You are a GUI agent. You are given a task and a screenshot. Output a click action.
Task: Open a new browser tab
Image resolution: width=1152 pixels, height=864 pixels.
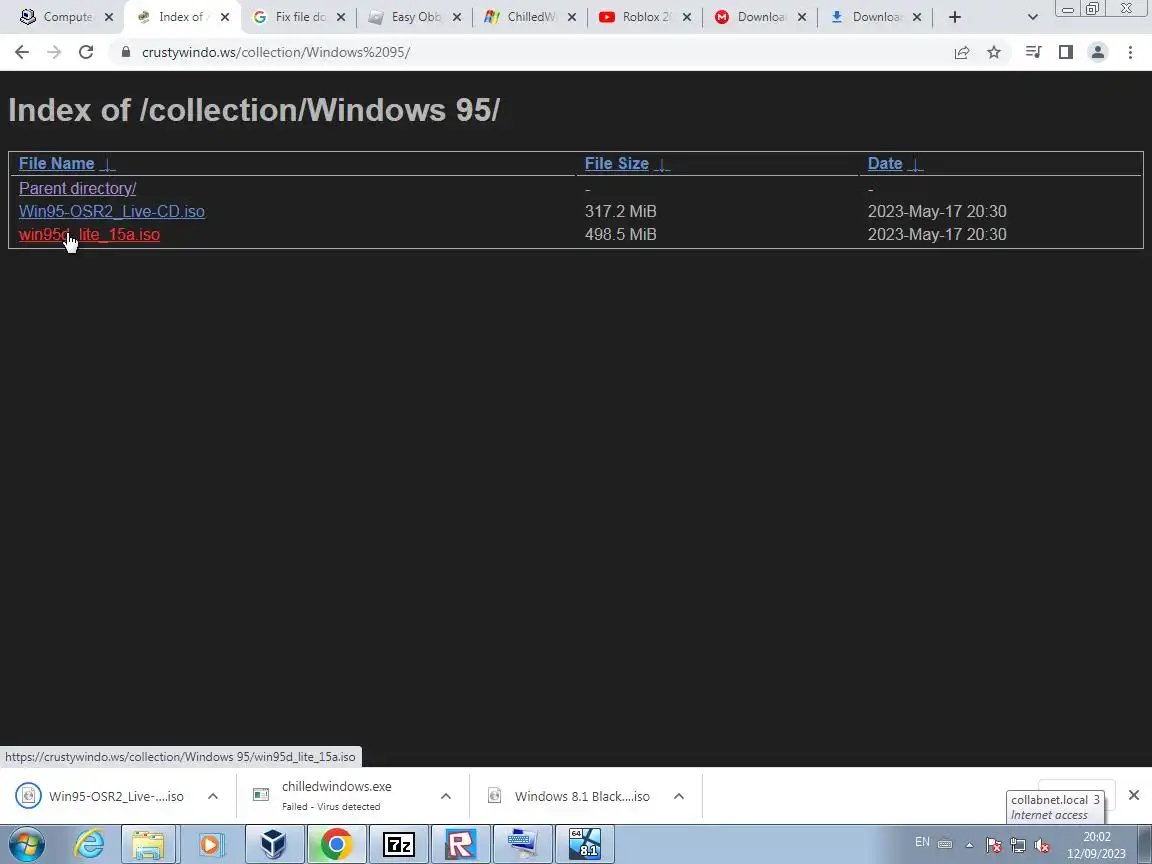pyautogui.click(x=954, y=17)
